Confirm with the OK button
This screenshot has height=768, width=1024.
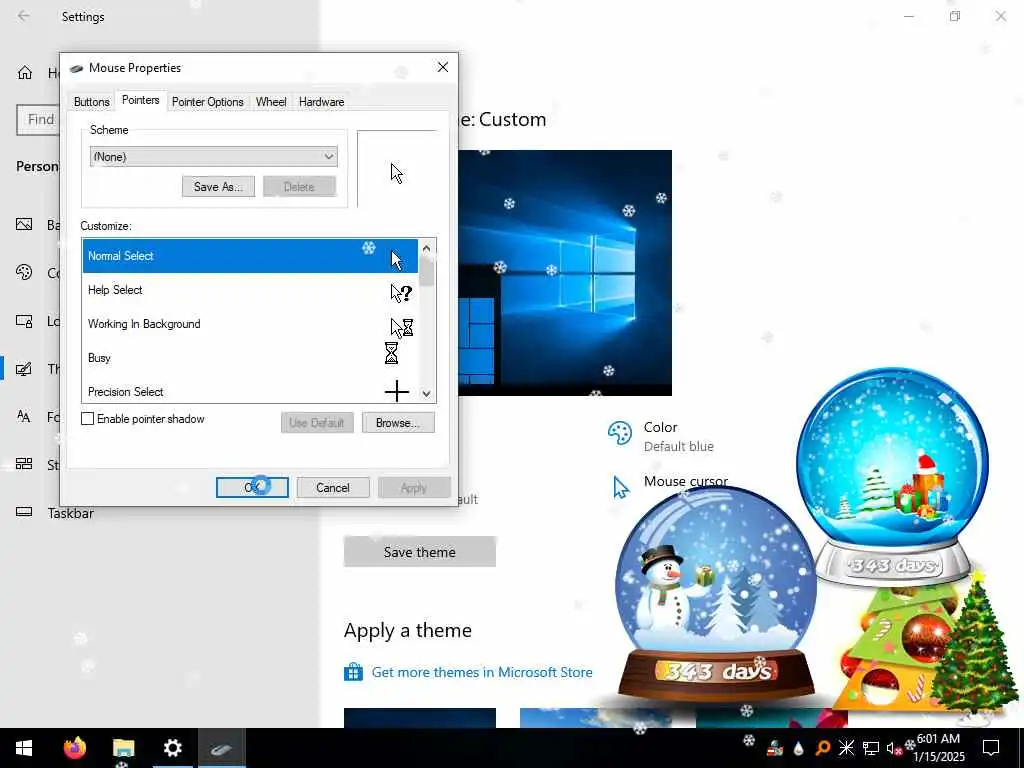point(252,488)
